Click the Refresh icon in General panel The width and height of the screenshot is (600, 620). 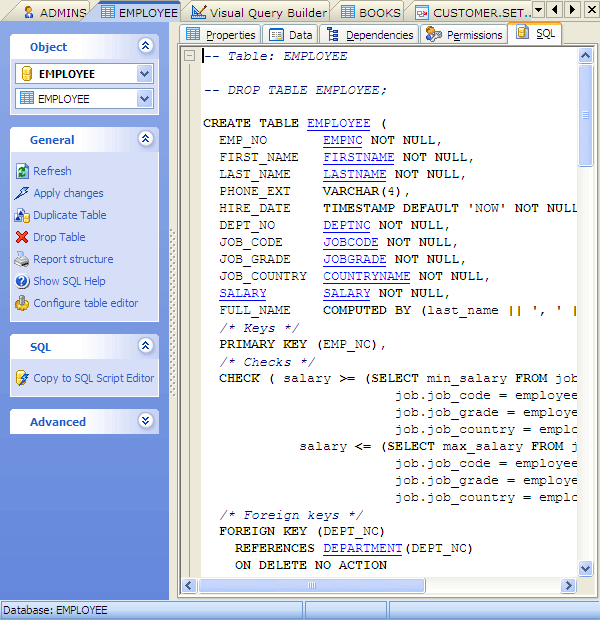point(22,171)
